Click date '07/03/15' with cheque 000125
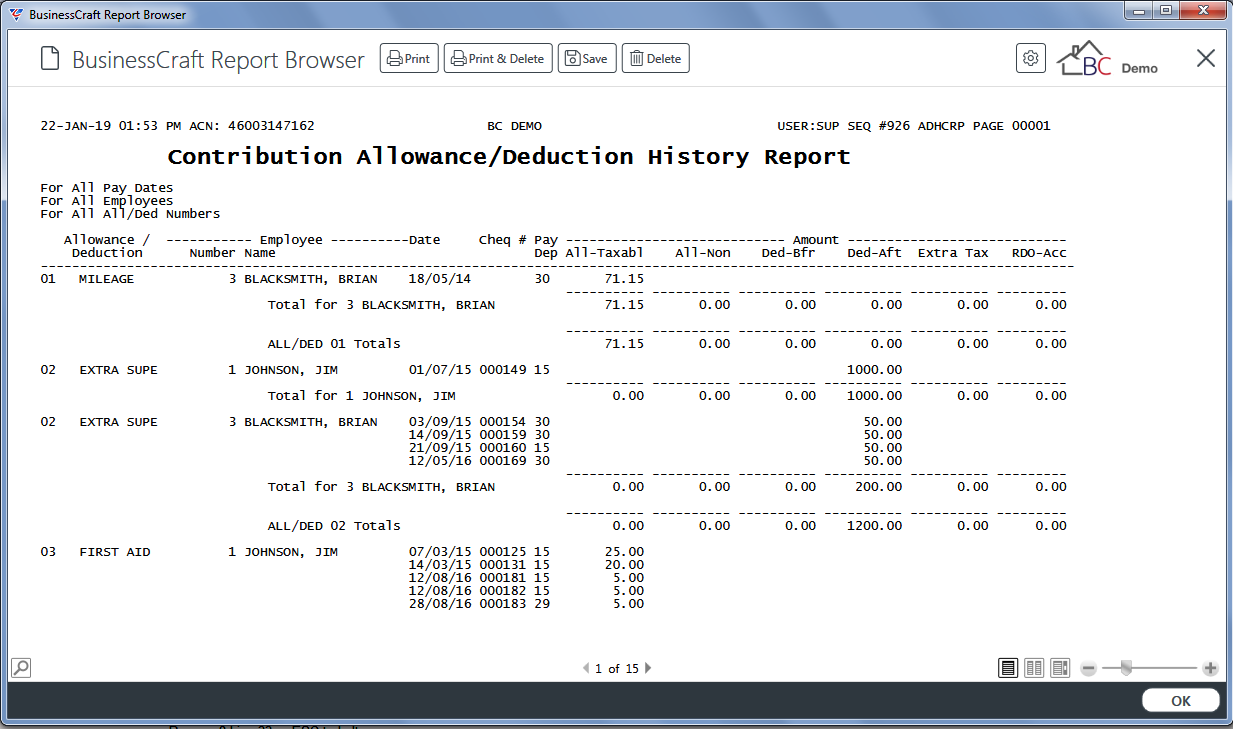Screen dimensions: 1233x729 click(440, 552)
